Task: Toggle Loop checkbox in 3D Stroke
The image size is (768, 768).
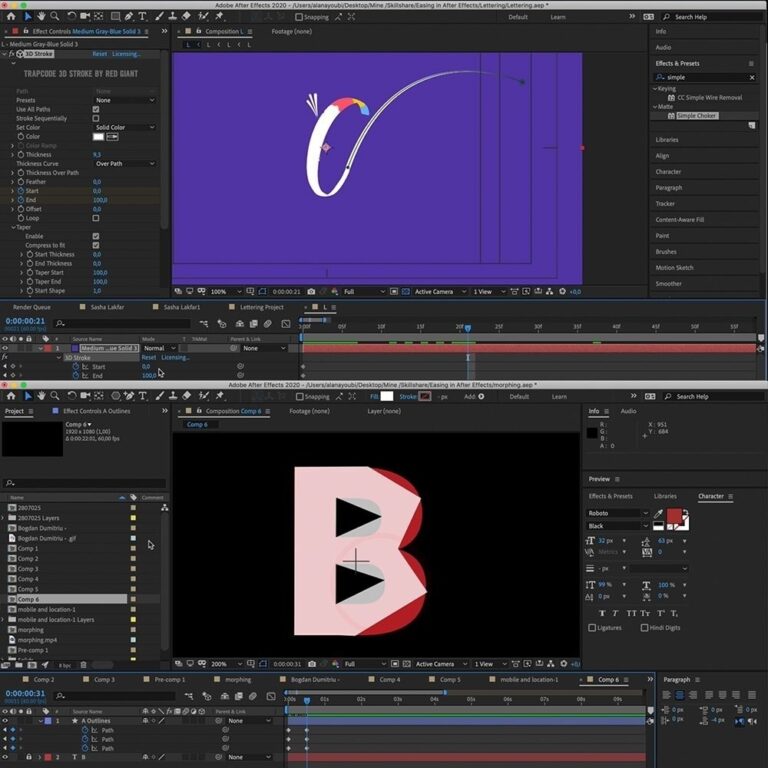Action: pyautogui.click(x=96, y=218)
